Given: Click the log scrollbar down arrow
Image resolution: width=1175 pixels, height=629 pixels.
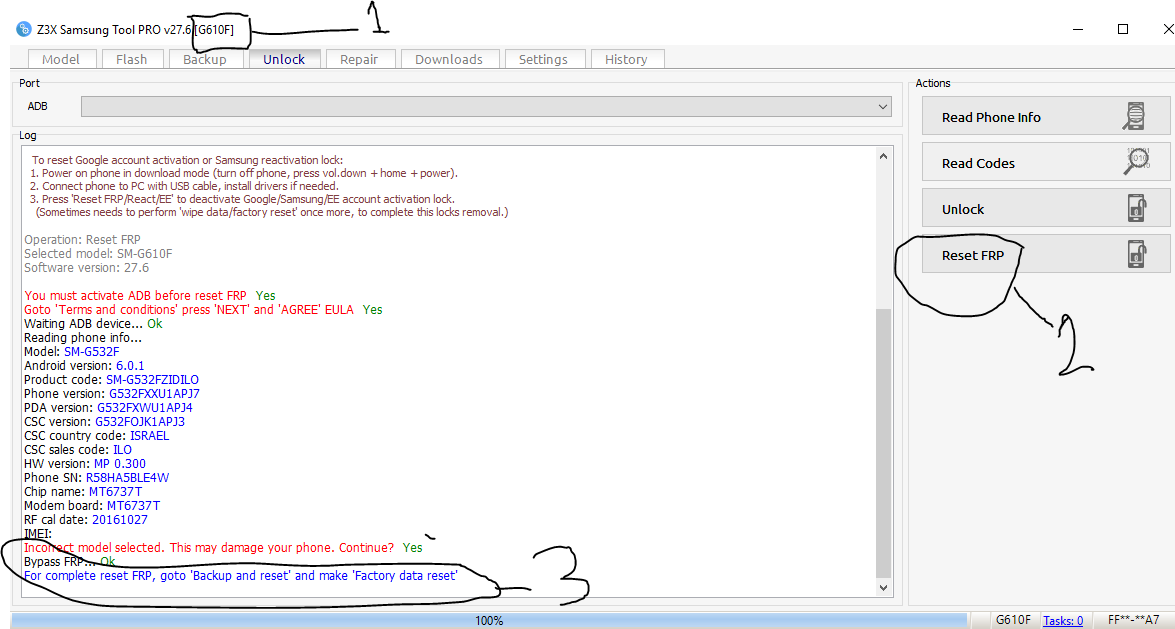Looking at the screenshot, I should [x=883, y=588].
